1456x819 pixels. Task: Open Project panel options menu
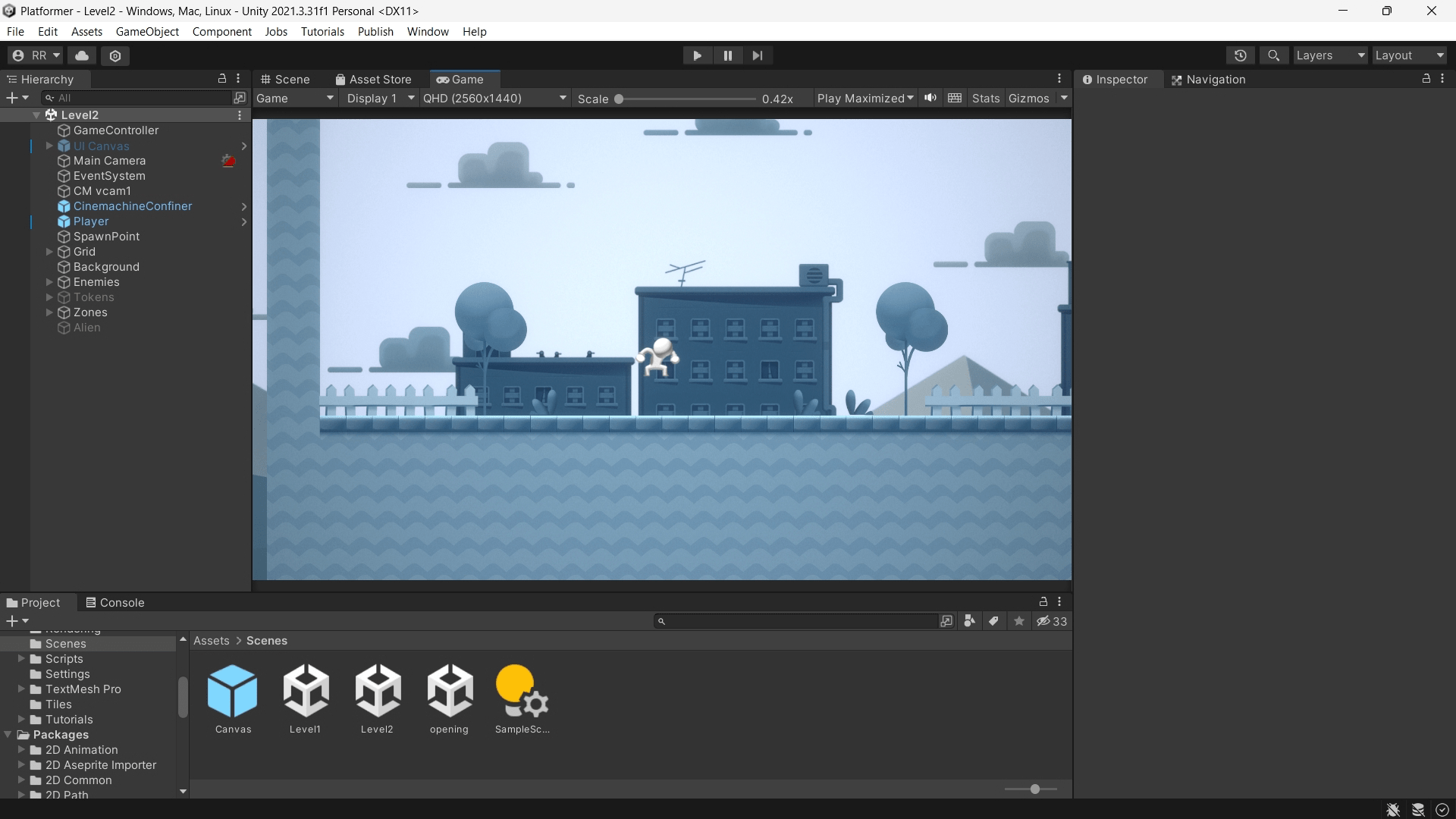(x=1059, y=601)
